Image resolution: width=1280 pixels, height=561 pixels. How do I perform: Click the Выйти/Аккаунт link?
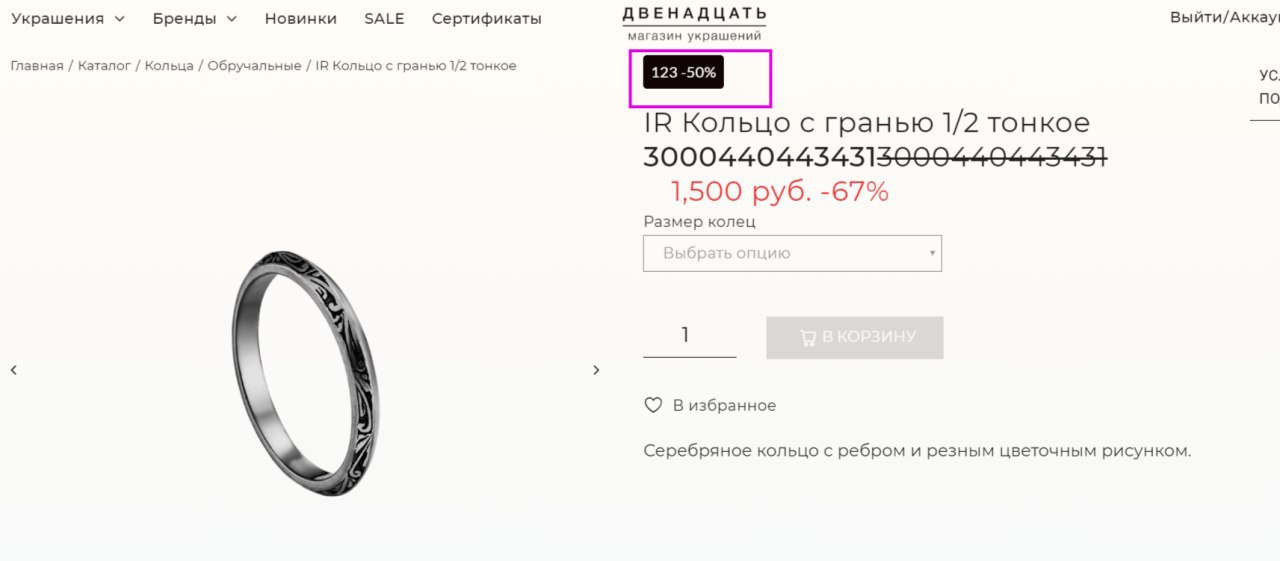coord(1224,17)
